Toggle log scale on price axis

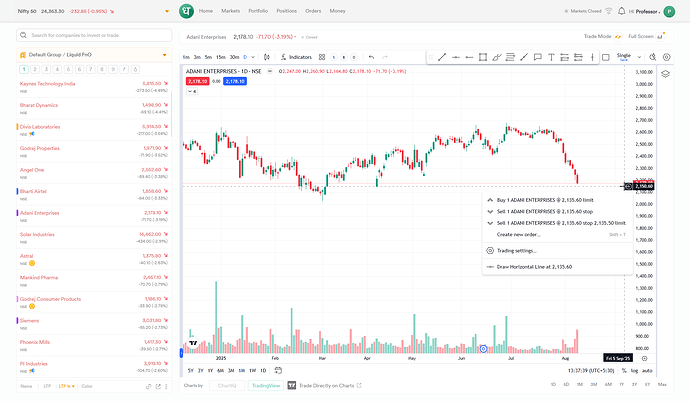pos(634,371)
